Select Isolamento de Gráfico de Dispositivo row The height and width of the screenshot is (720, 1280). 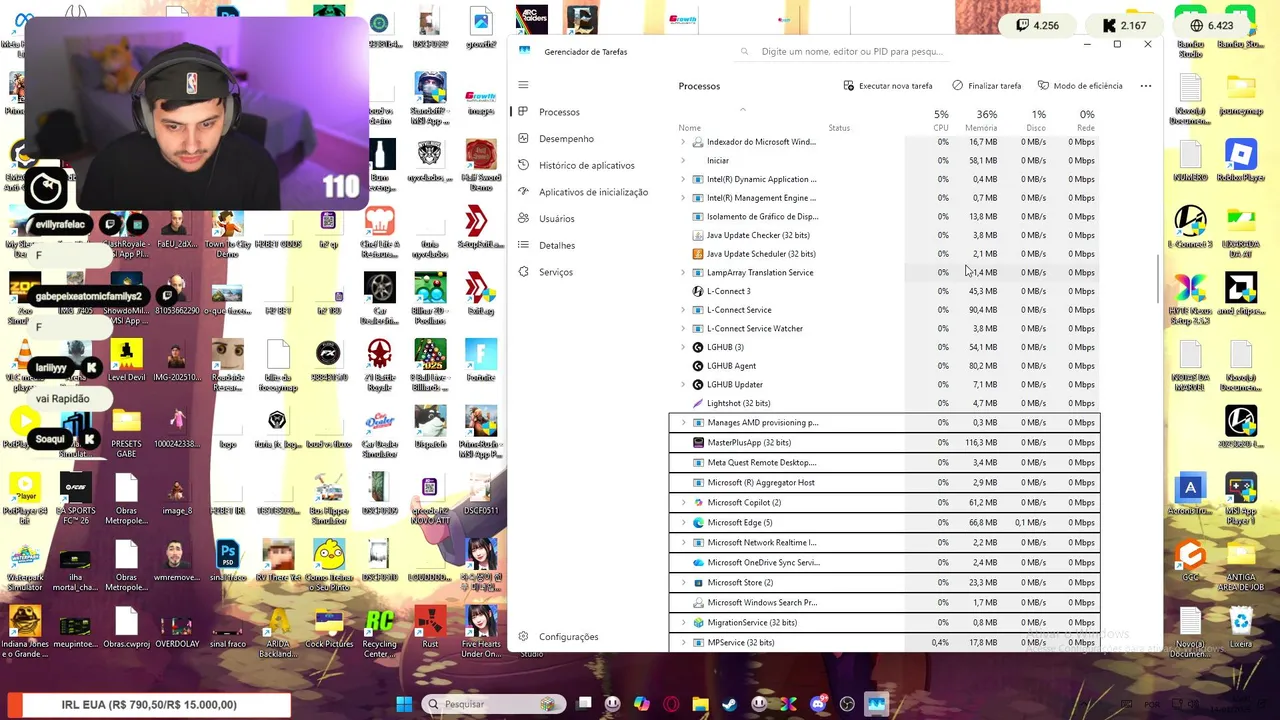(885, 216)
